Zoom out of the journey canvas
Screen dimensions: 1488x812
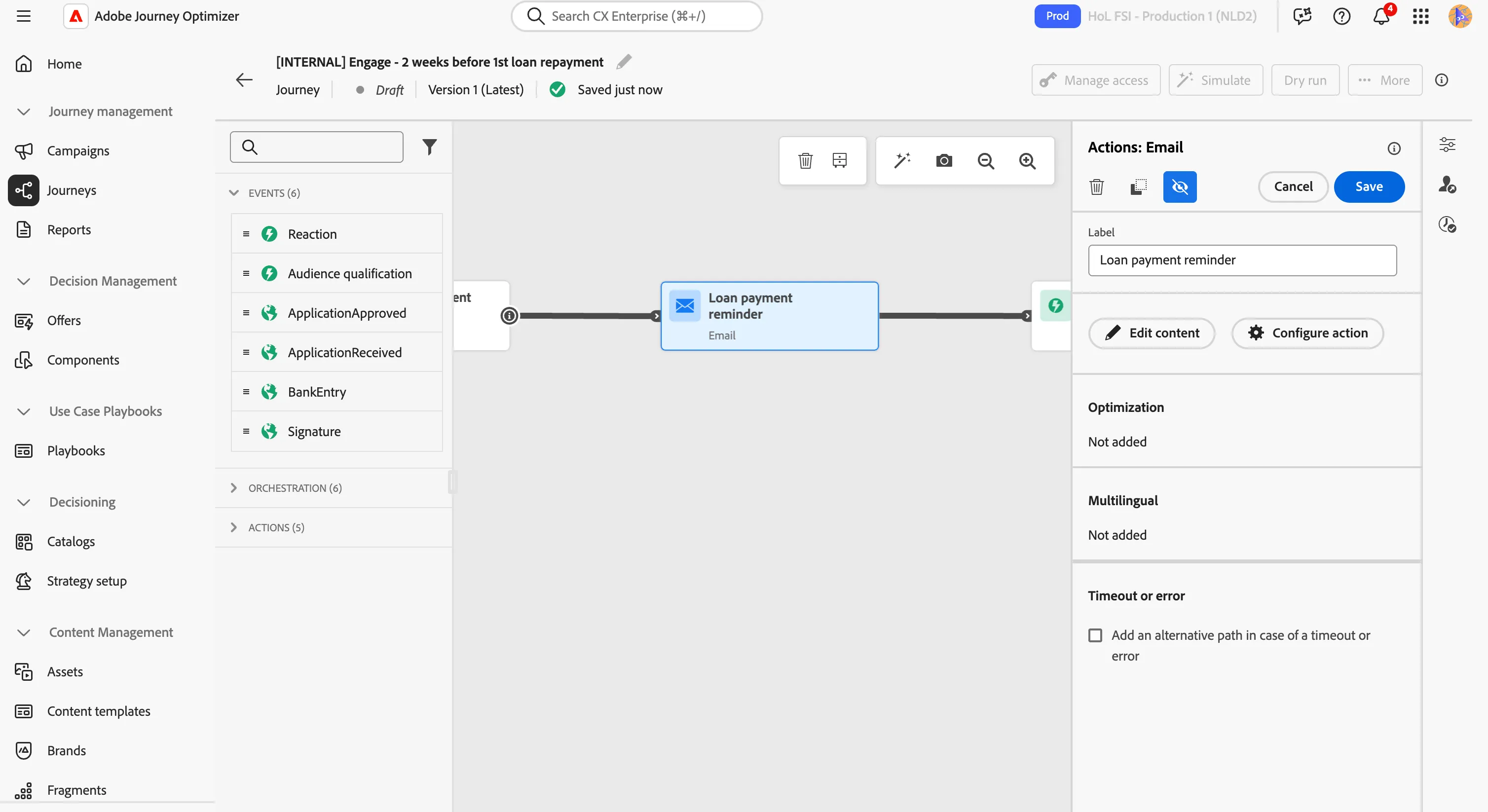pyautogui.click(x=985, y=161)
